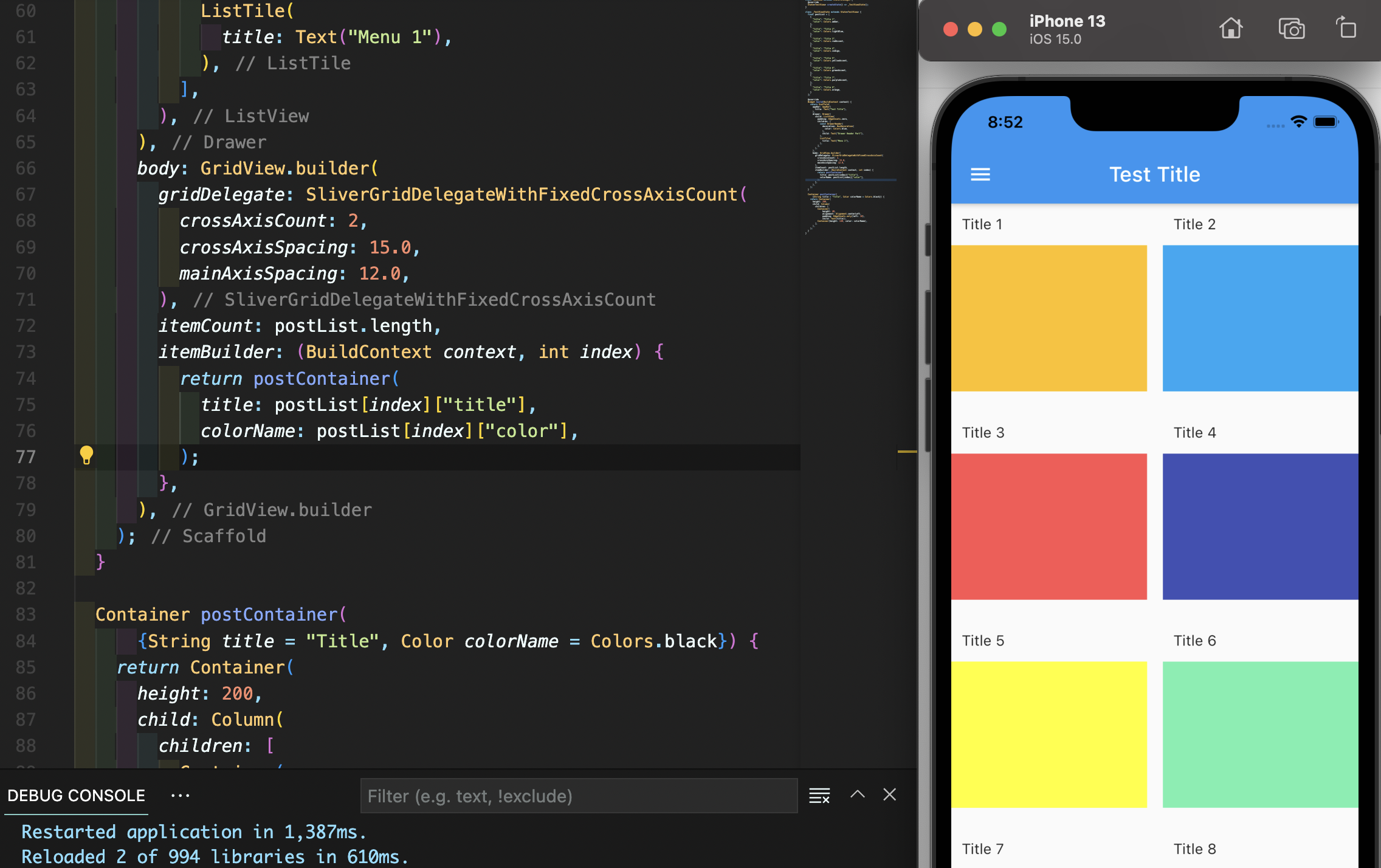Select the DEBUG CONSOLE tab
The image size is (1381, 868).
76,796
